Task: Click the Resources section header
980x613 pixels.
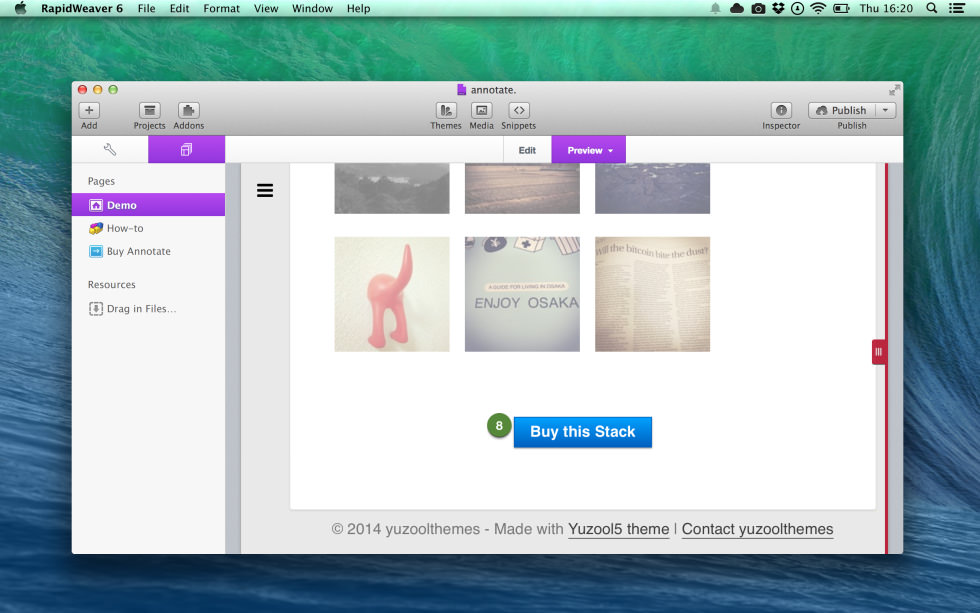Action: click(x=111, y=284)
